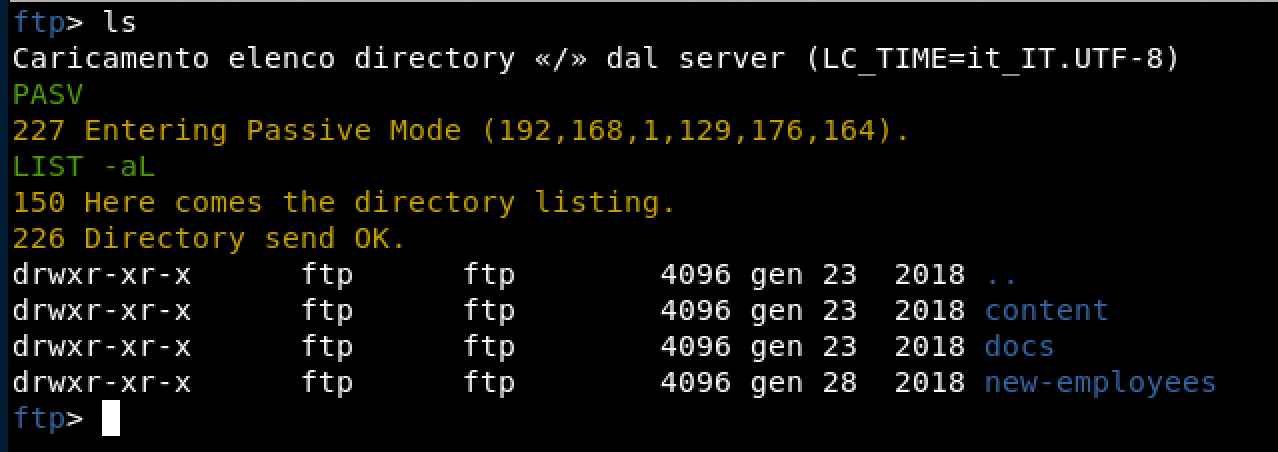This screenshot has width=1278, height=452.
Task: Click the 4096 size in the docs row
Action: pos(696,346)
